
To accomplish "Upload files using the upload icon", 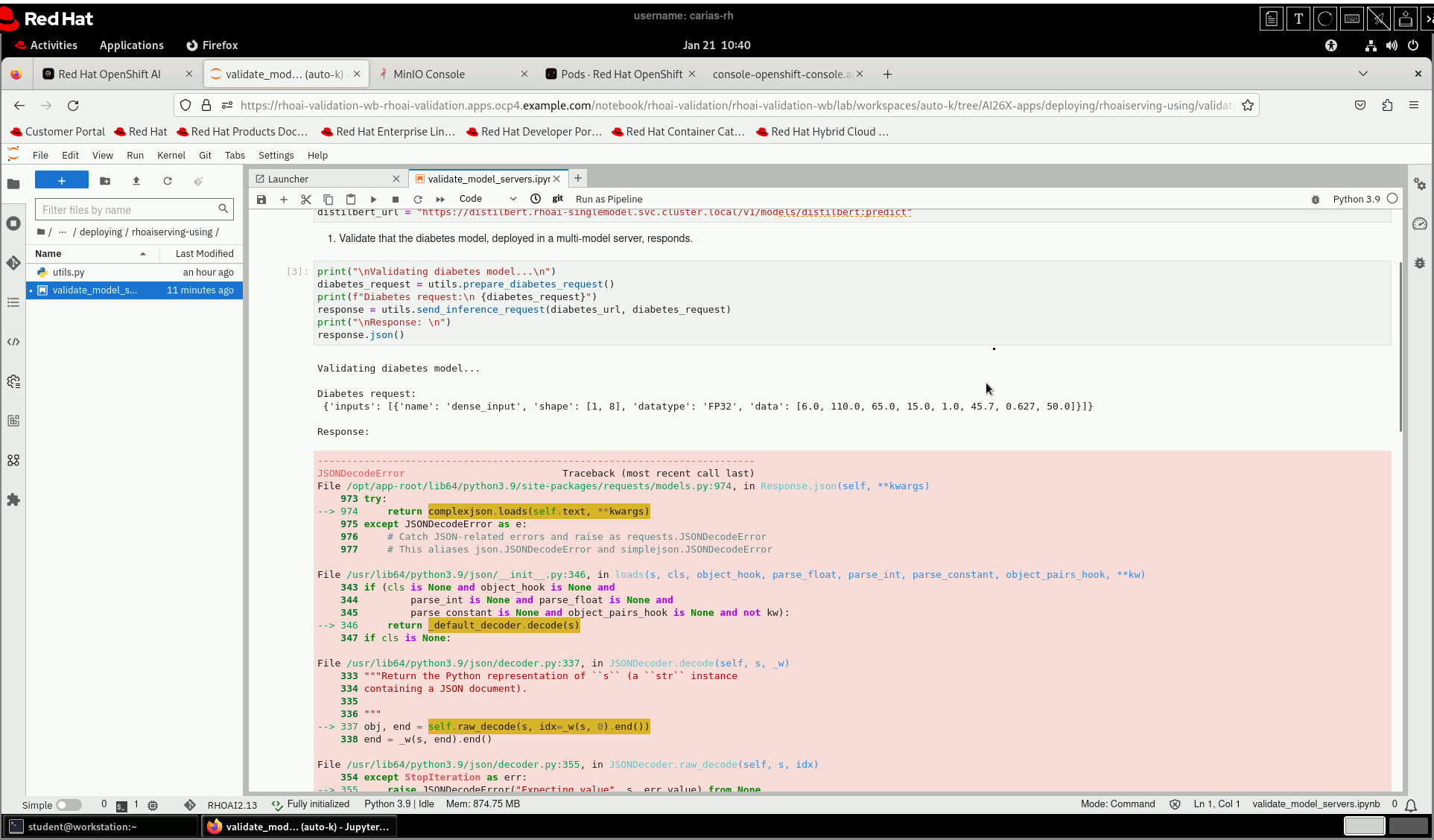I will click(136, 181).
